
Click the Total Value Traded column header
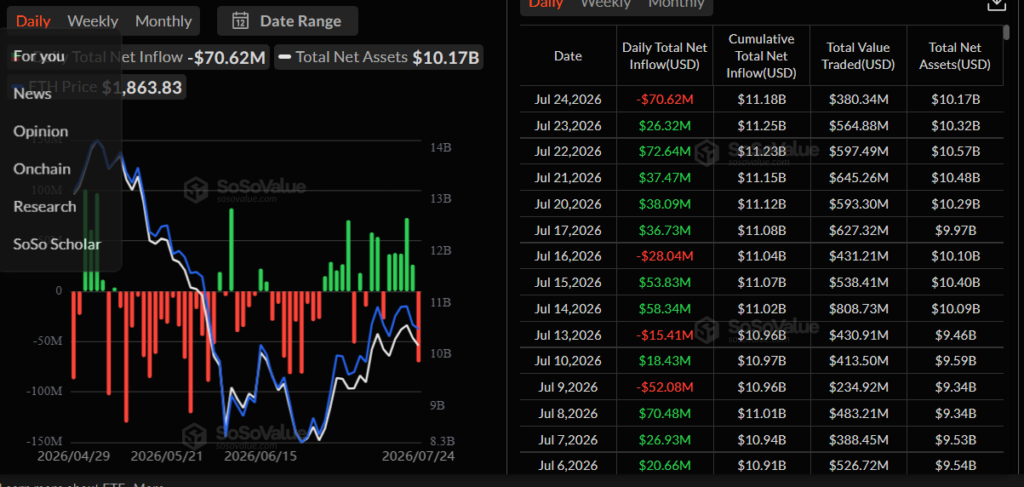[x=858, y=56]
